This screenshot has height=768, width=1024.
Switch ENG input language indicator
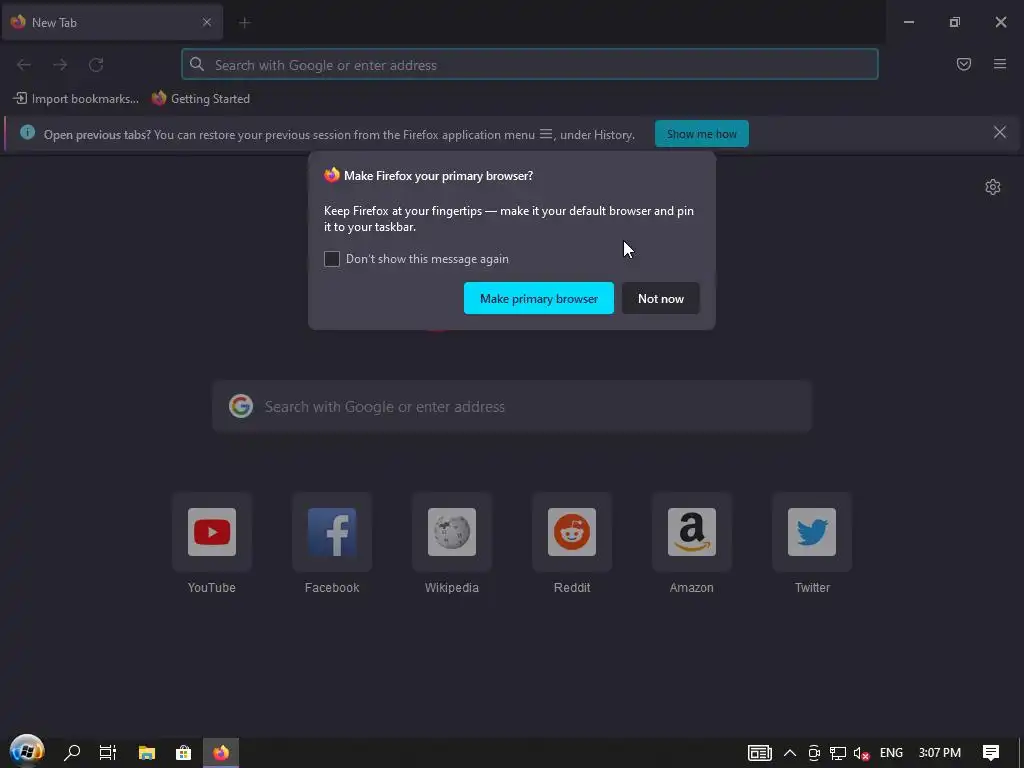891,753
